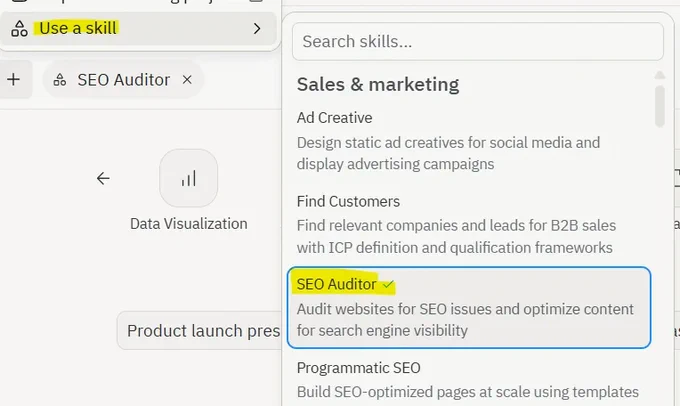680x406 pixels.
Task: Click the plus add button
Action: pyautogui.click(x=13, y=79)
